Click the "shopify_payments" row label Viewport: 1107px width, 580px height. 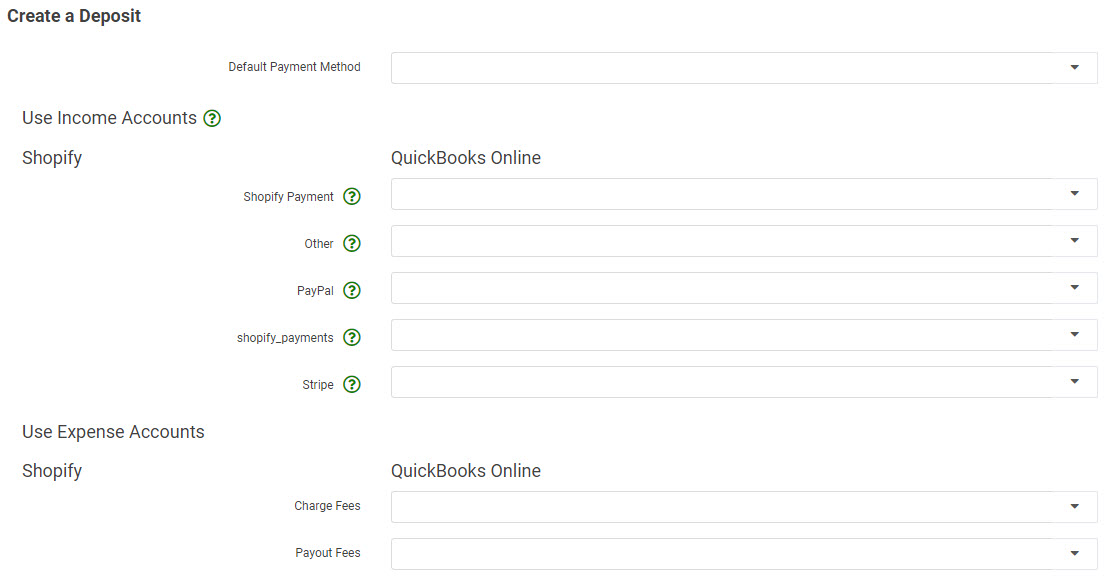(285, 338)
